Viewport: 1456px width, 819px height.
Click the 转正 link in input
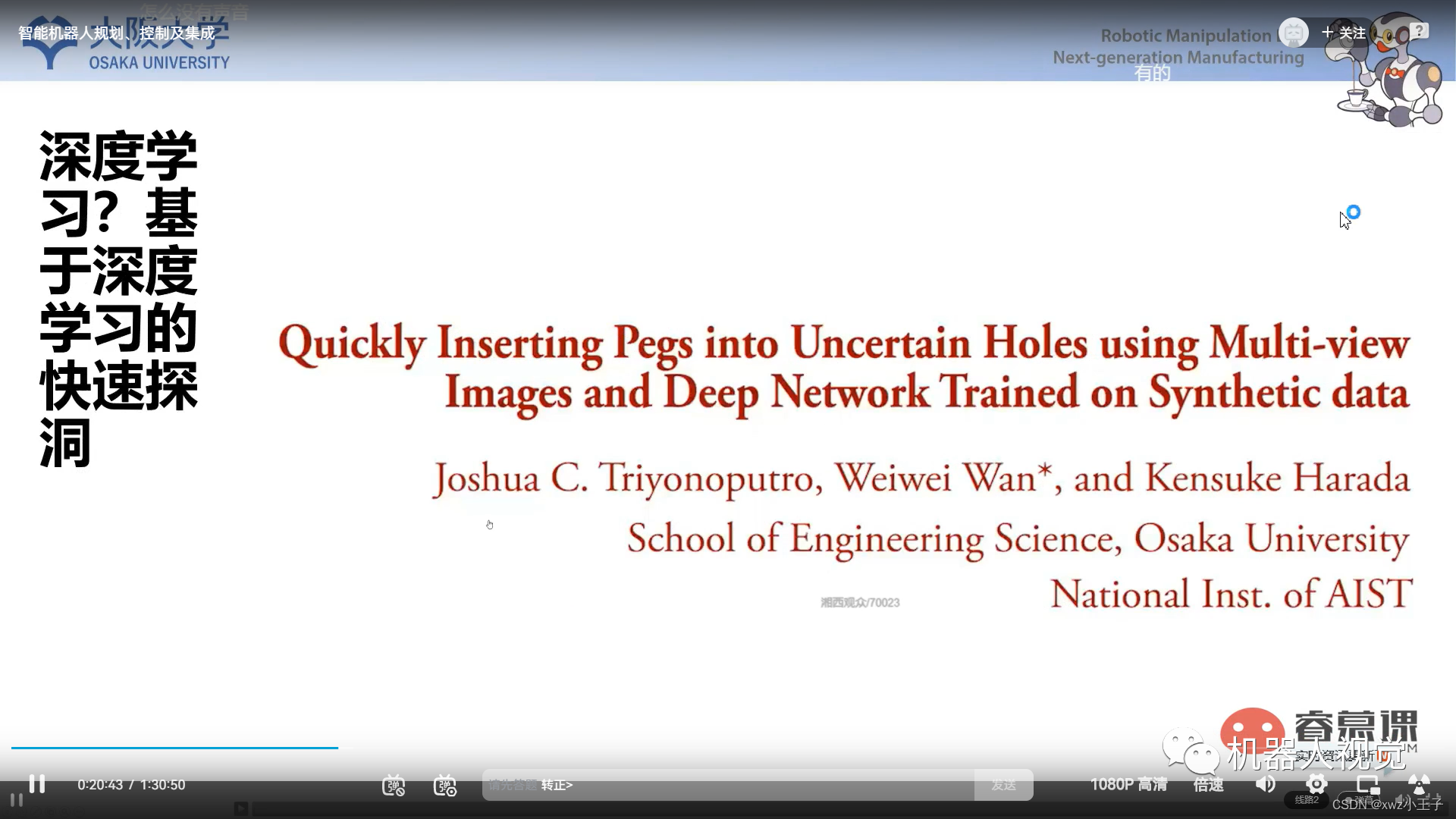pos(557,785)
